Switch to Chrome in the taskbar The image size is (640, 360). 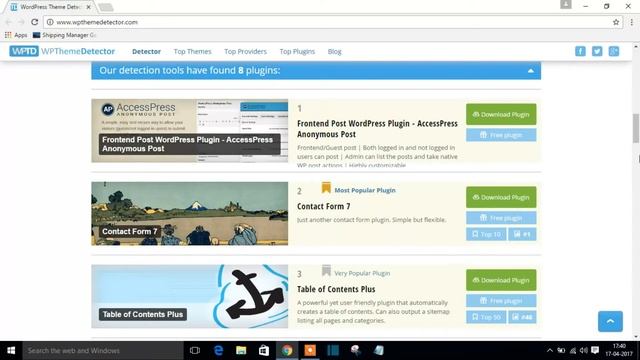pos(287,351)
